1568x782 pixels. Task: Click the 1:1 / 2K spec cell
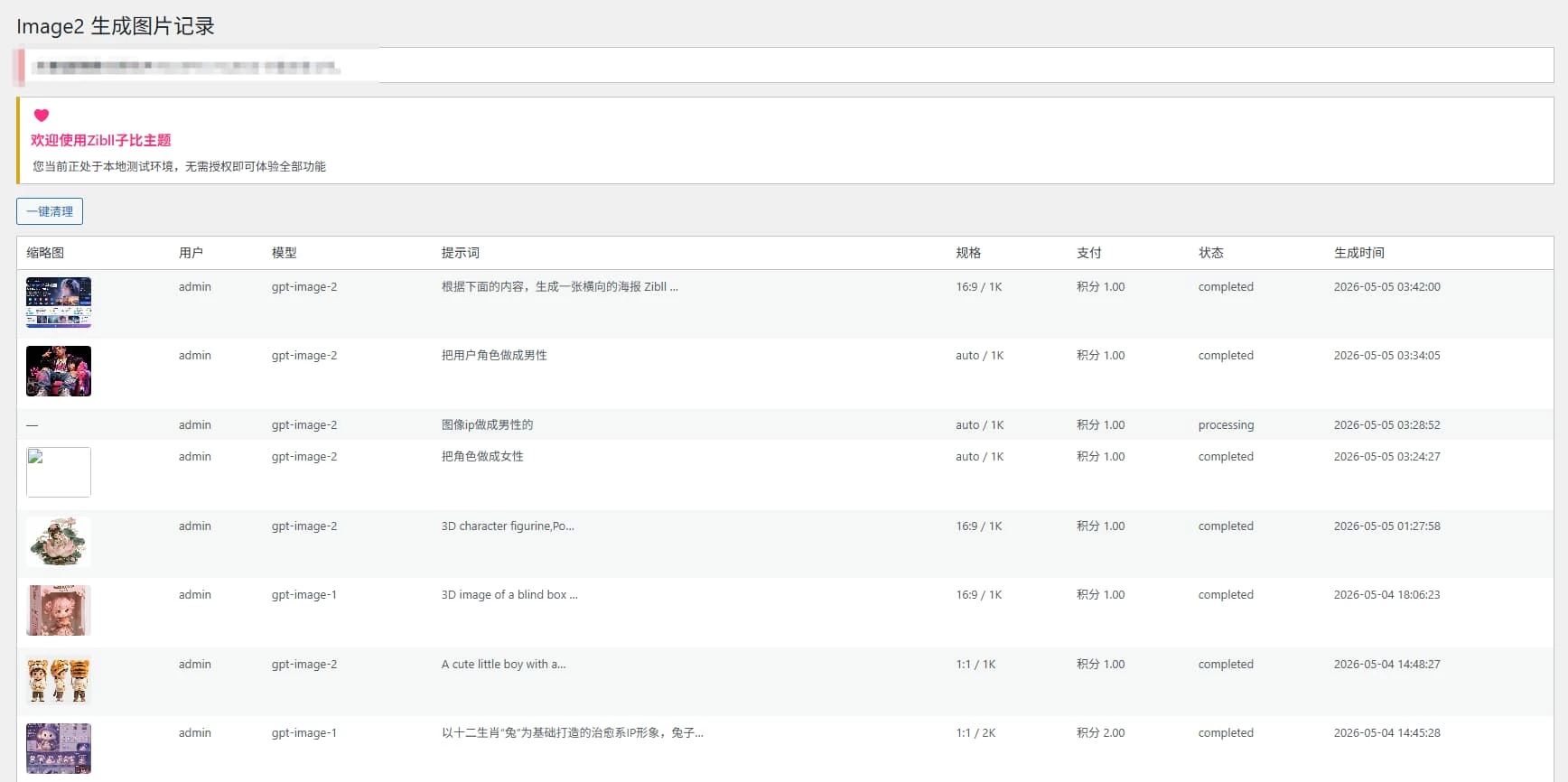(x=975, y=732)
